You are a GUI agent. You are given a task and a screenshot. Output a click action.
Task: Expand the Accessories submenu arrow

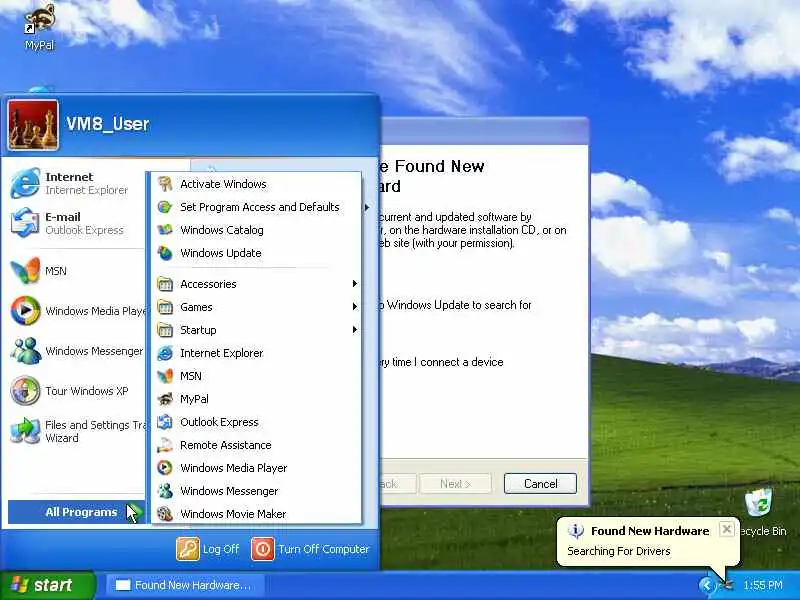tap(355, 284)
